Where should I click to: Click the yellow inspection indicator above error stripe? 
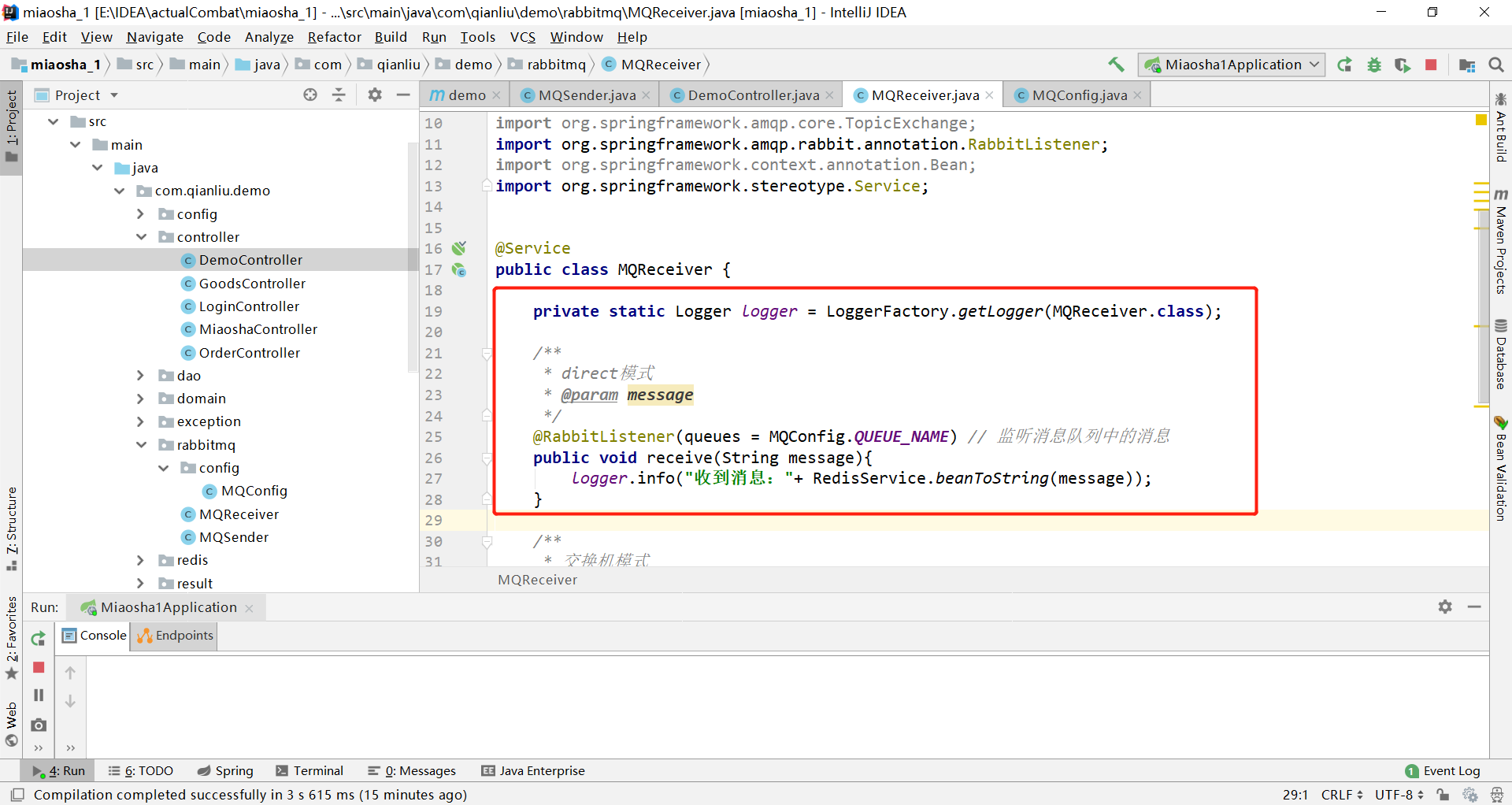point(1480,120)
